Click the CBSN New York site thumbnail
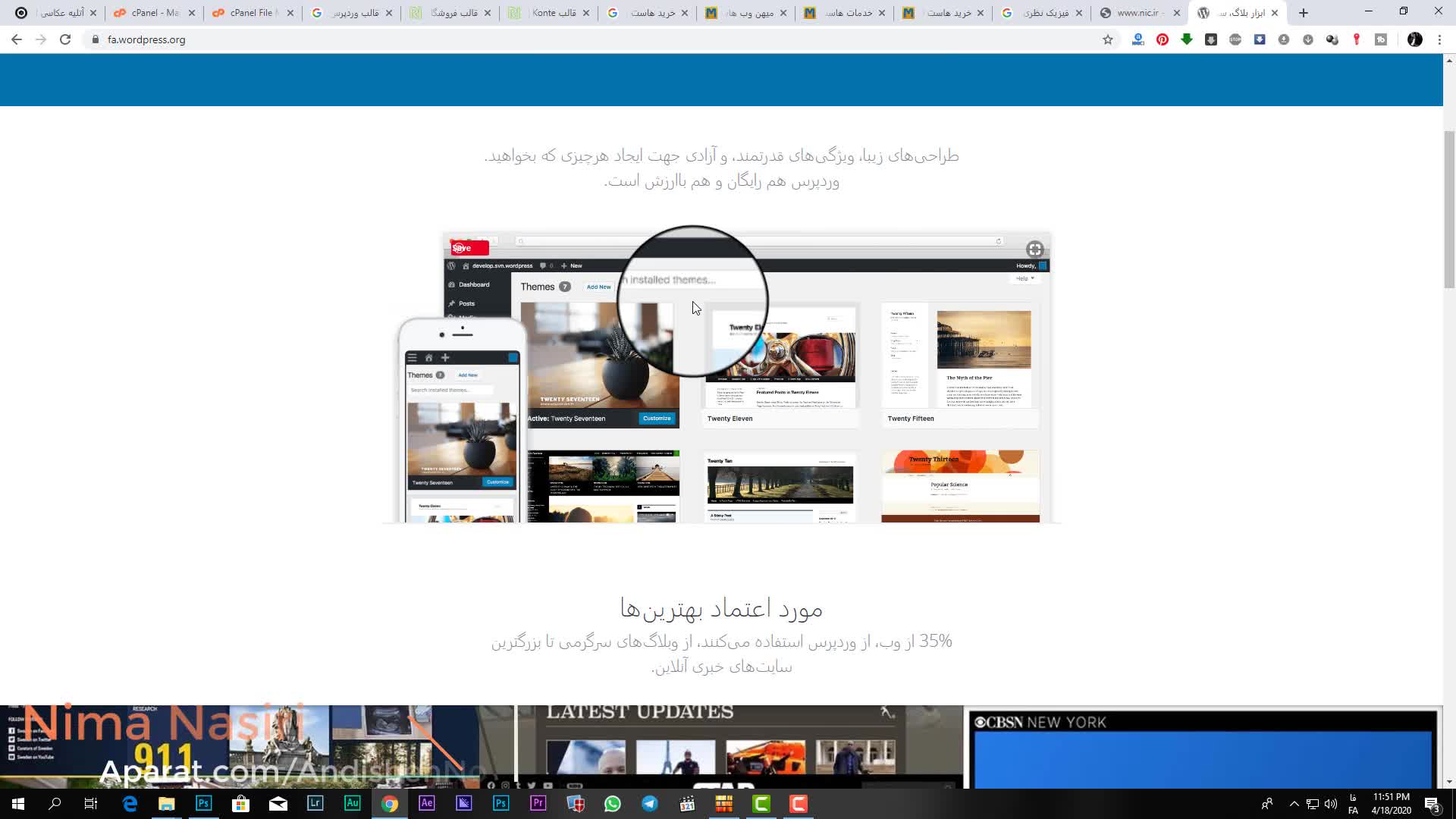This screenshot has width=1456, height=819. click(1203, 747)
